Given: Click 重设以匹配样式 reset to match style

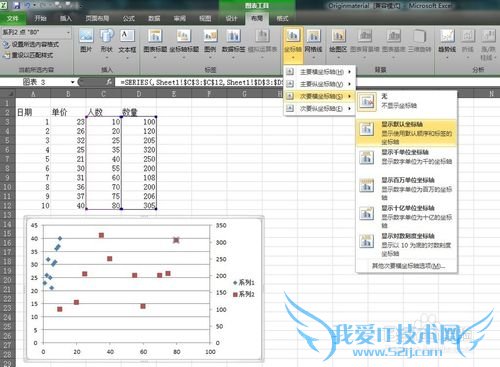Looking at the screenshot, I should pyautogui.click(x=28, y=55).
